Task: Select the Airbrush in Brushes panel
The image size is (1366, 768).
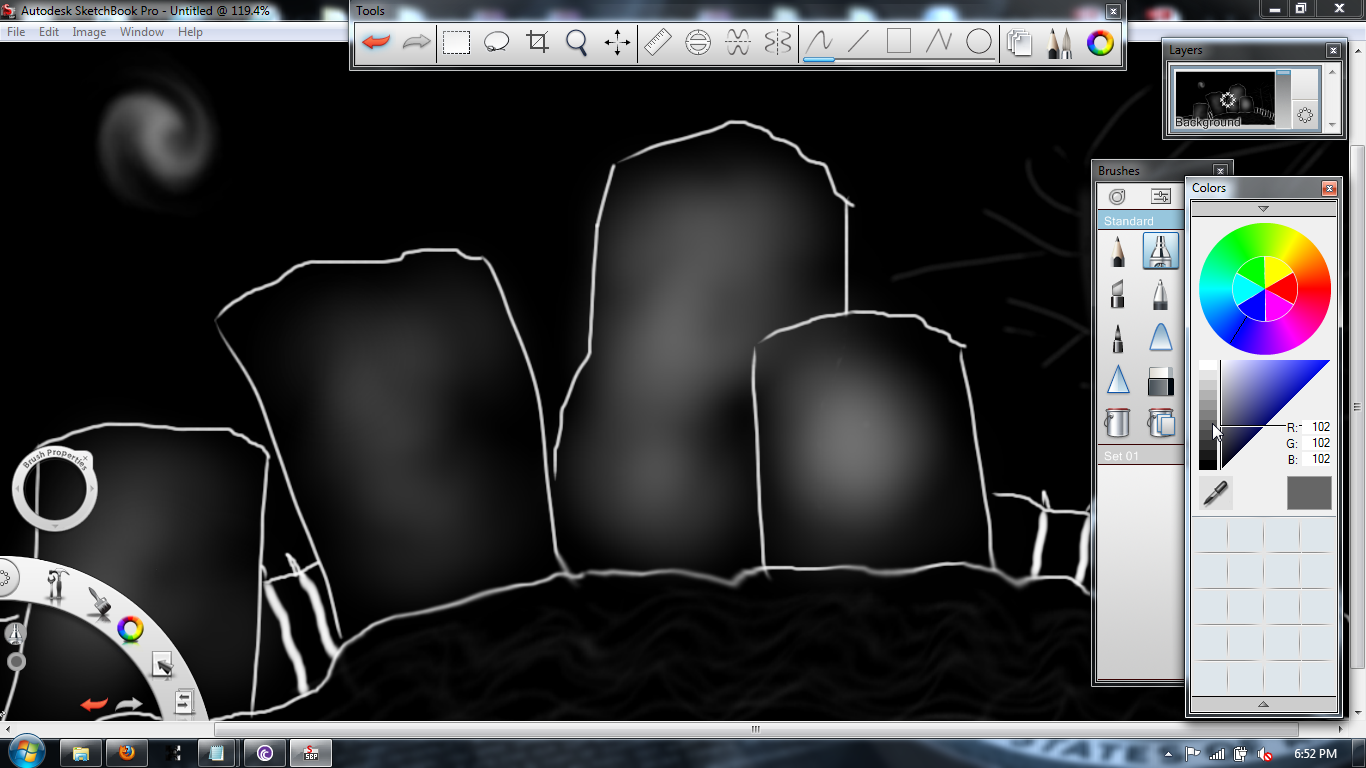Action: [1160, 251]
